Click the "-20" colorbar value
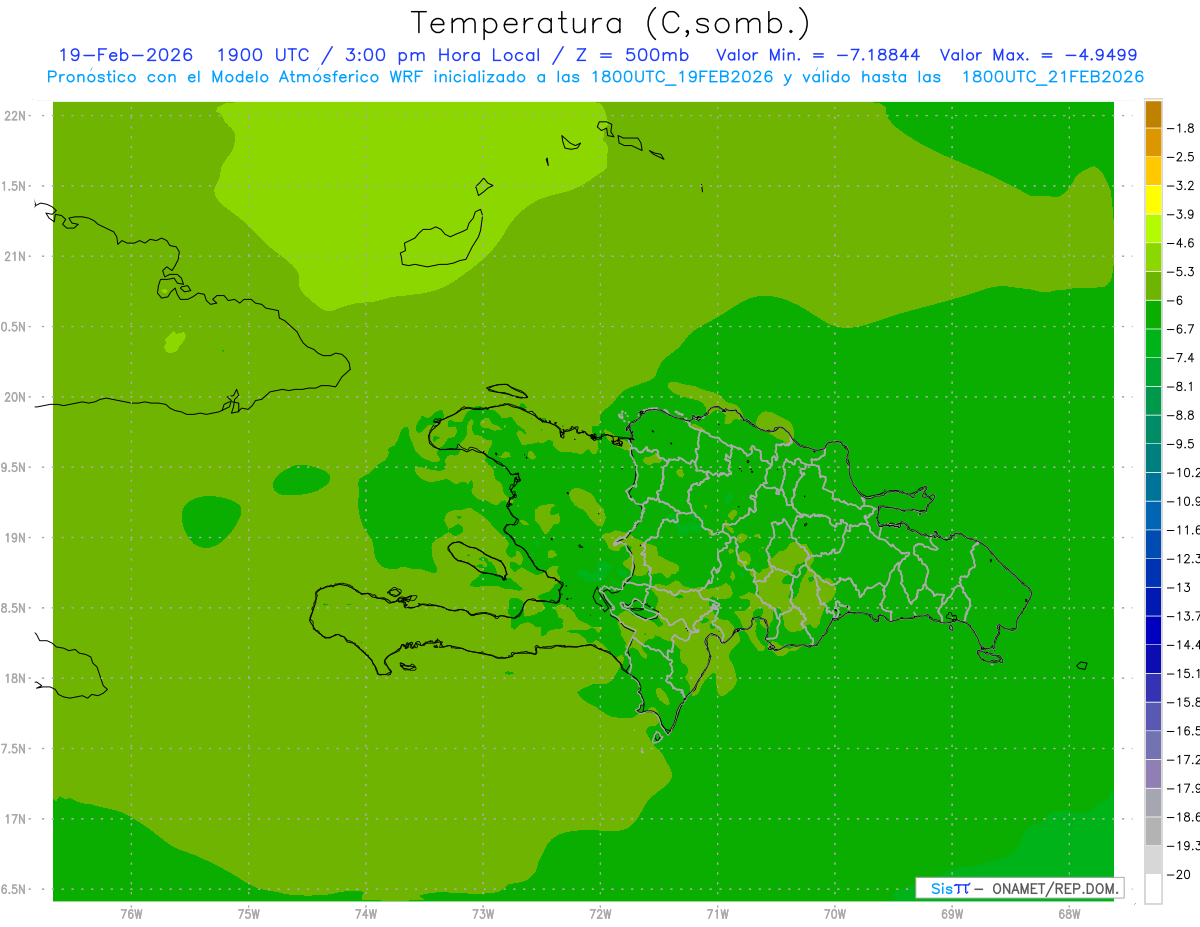This screenshot has width=1200, height=927. click(1180, 874)
